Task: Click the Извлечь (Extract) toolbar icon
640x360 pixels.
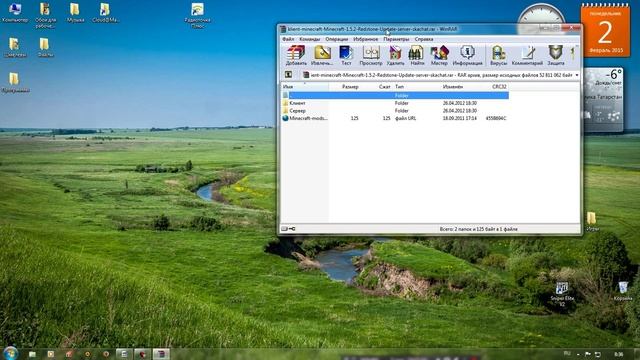Action: (x=322, y=56)
